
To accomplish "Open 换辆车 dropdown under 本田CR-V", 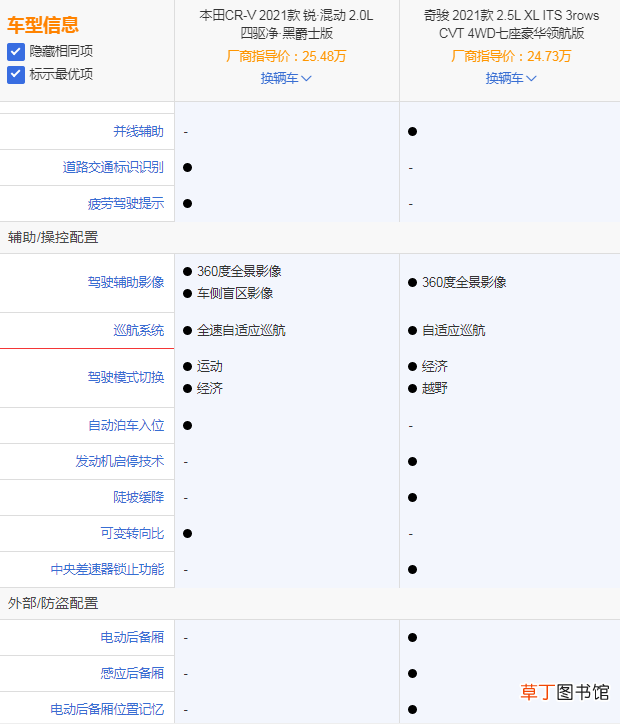I will [286, 78].
